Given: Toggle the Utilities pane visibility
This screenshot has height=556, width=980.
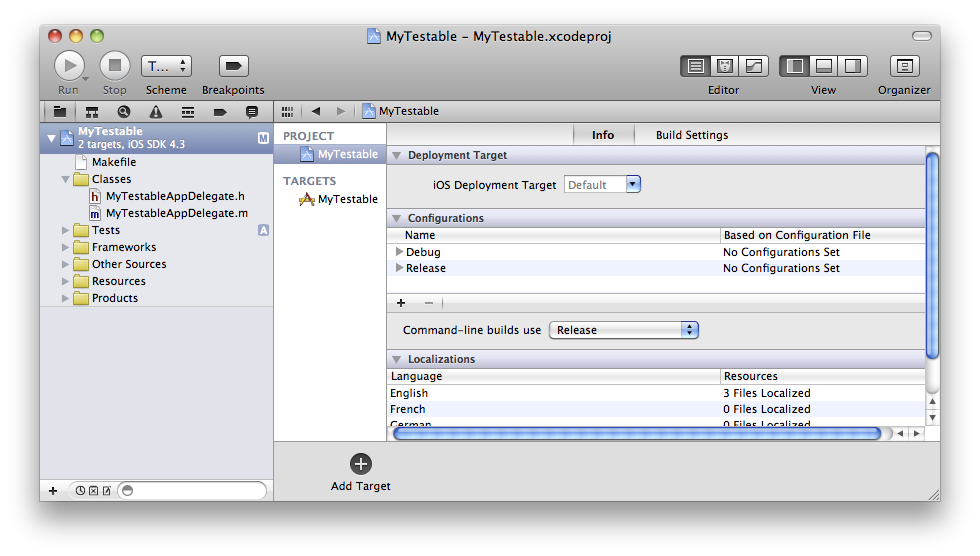Looking at the screenshot, I should click(852, 66).
